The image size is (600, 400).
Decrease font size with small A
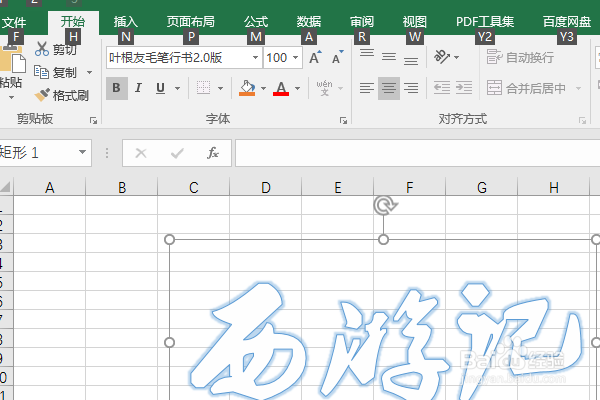coord(338,57)
